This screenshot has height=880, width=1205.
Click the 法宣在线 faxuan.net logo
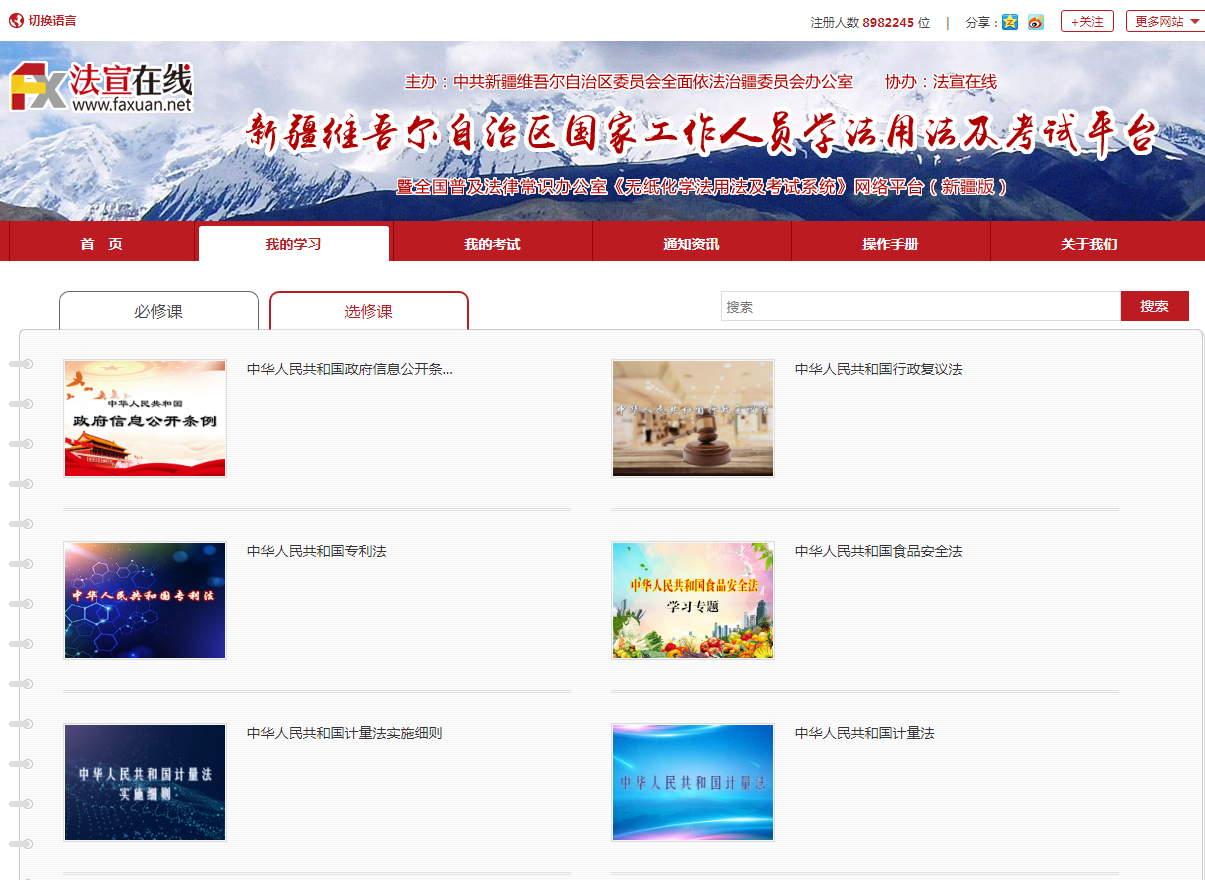pyautogui.click(x=101, y=87)
